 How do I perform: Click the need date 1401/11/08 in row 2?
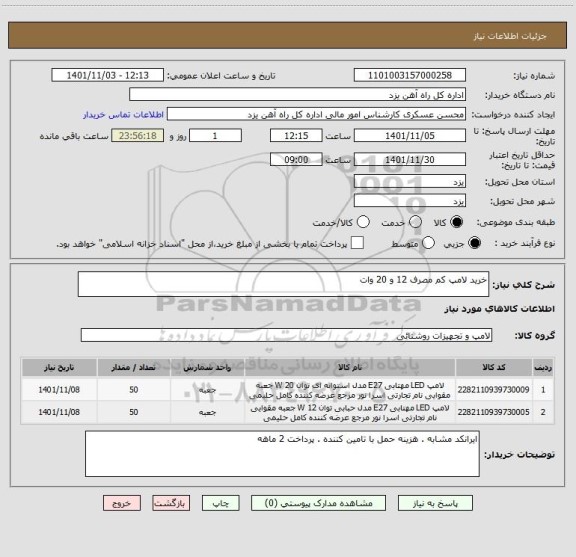[x=59, y=412]
